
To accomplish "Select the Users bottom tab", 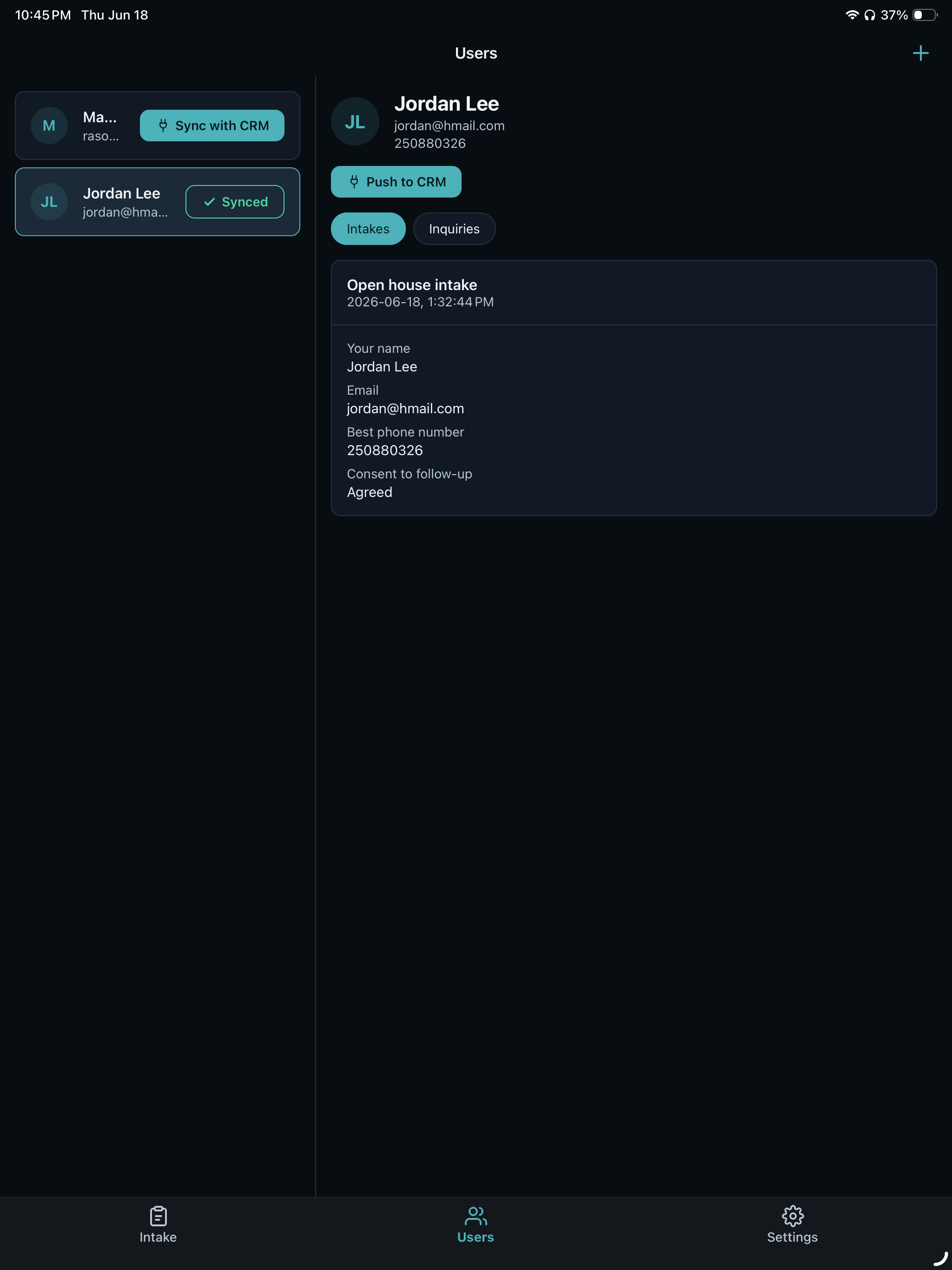I will tap(476, 1224).
